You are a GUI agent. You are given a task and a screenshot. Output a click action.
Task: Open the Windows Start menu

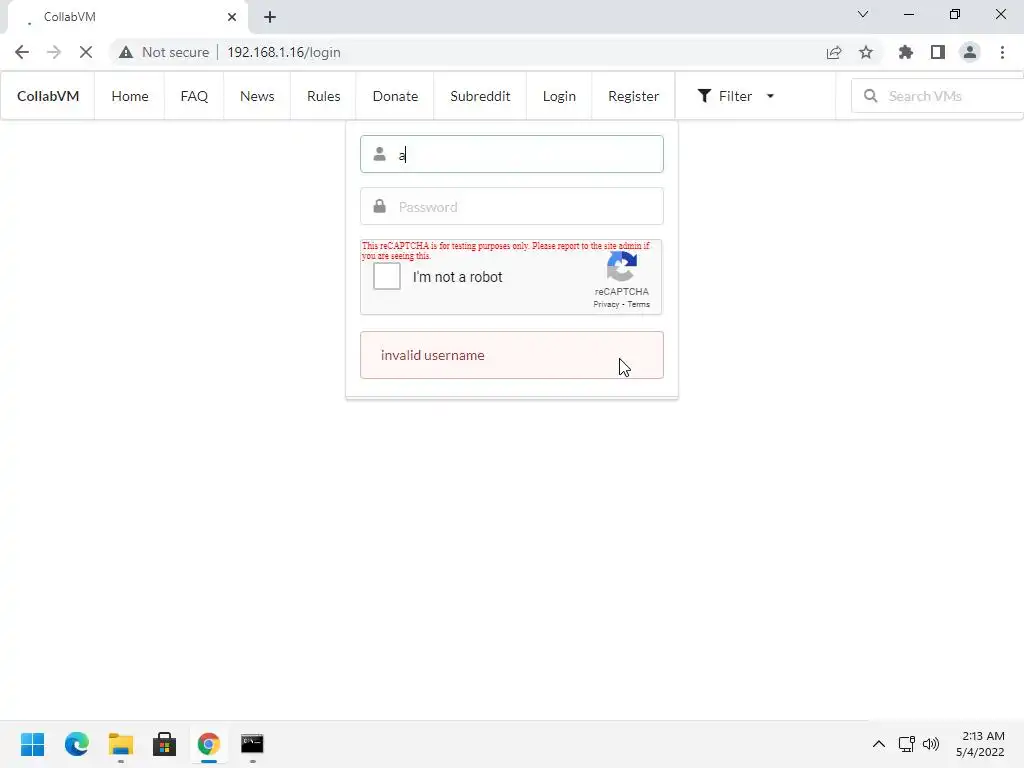point(33,744)
